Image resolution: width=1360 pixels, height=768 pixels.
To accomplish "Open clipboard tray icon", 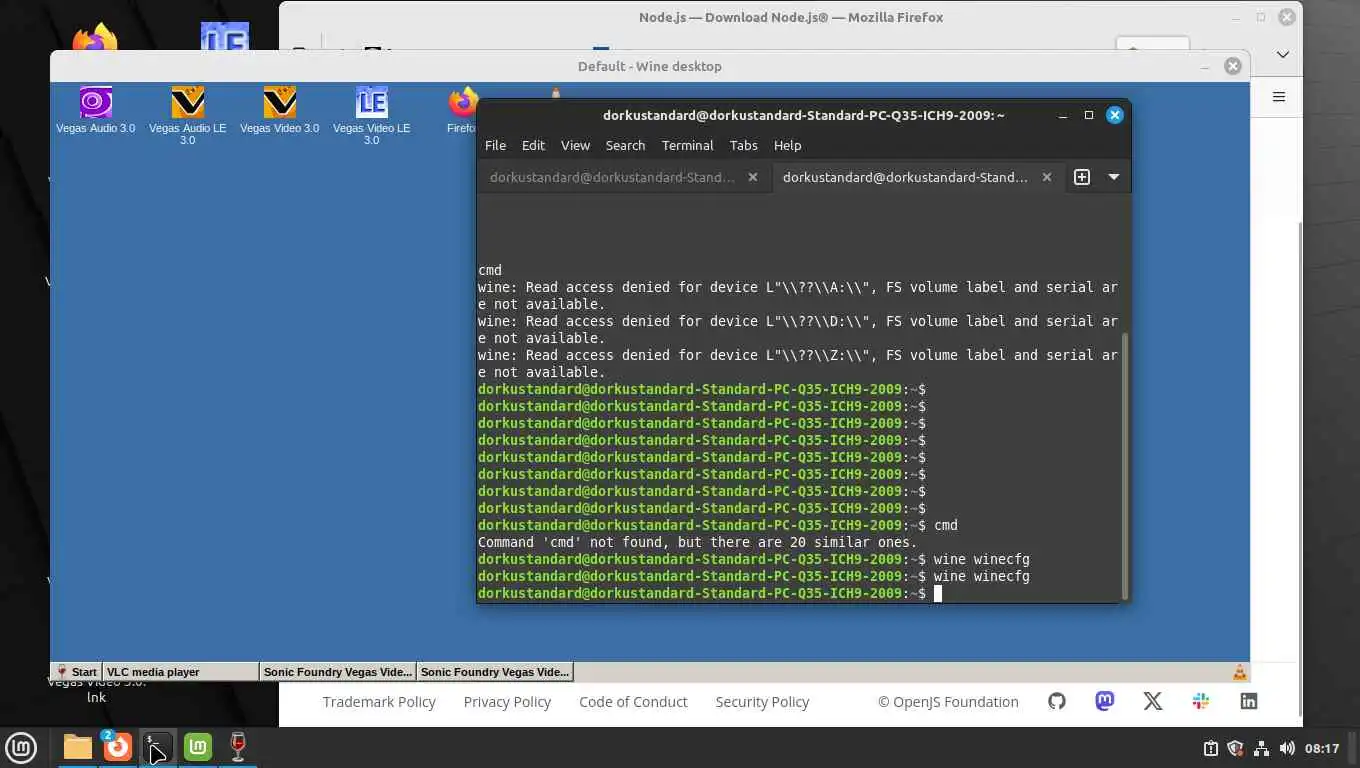I will tap(1211, 748).
